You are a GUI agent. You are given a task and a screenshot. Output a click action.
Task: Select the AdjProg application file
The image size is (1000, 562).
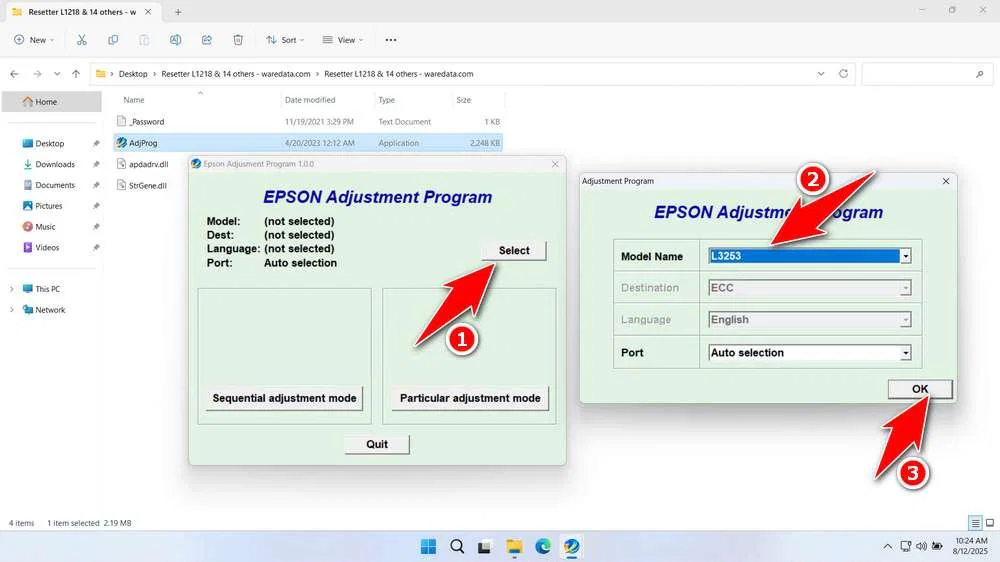click(x=309, y=143)
